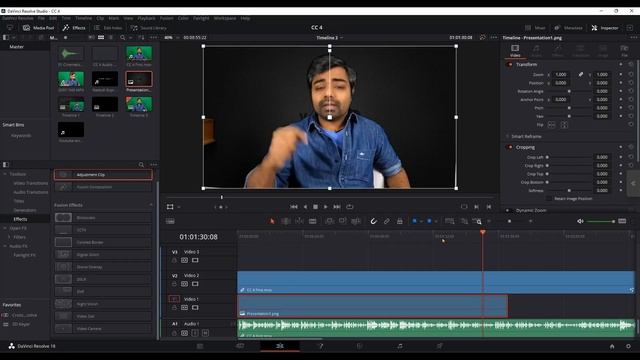Edit the Zoom X value field
The image size is (640, 360).
tap(561, 74)
